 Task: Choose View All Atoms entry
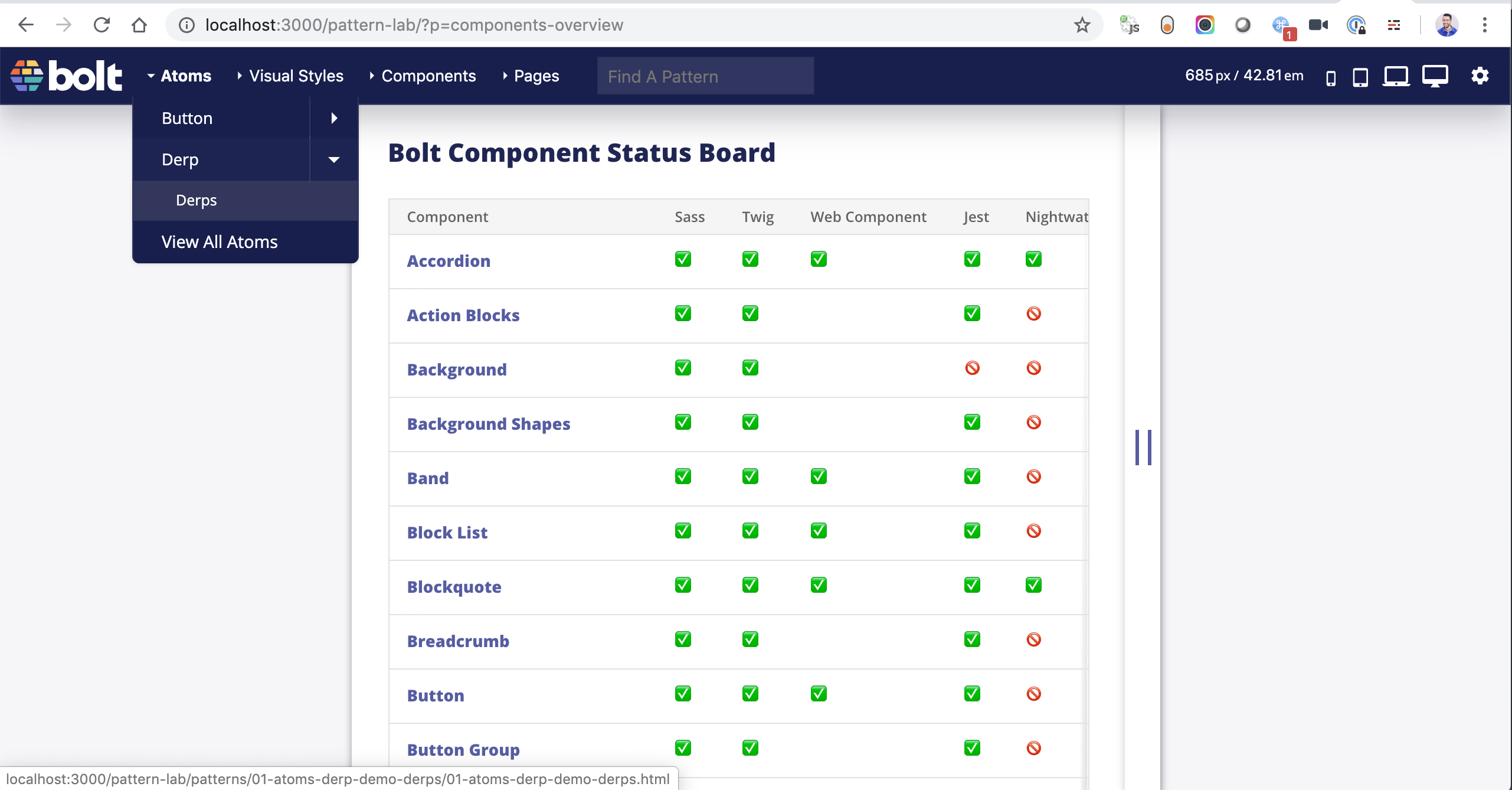220,242
